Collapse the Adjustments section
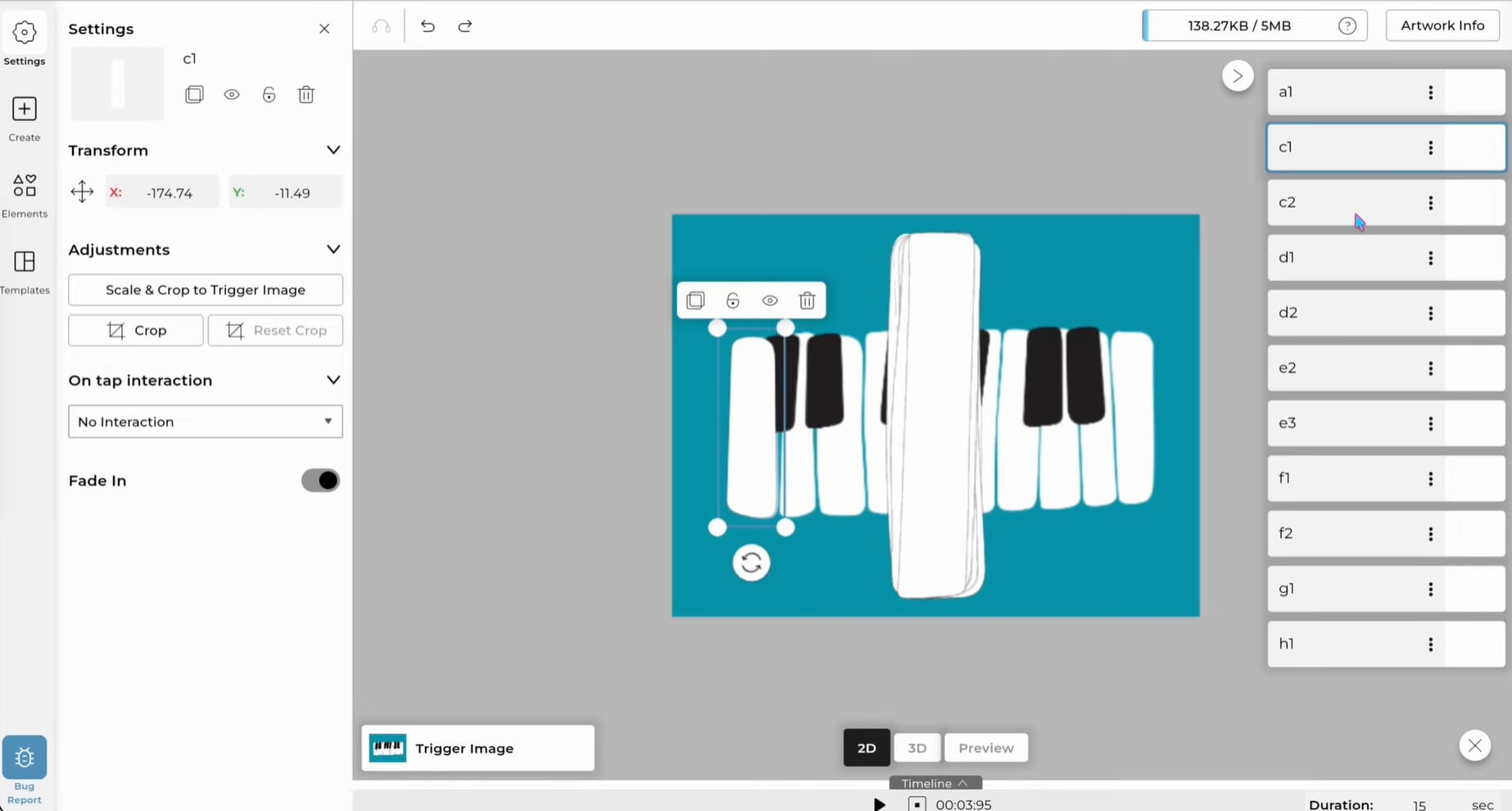1512x811 pixels. click(333, 249)
